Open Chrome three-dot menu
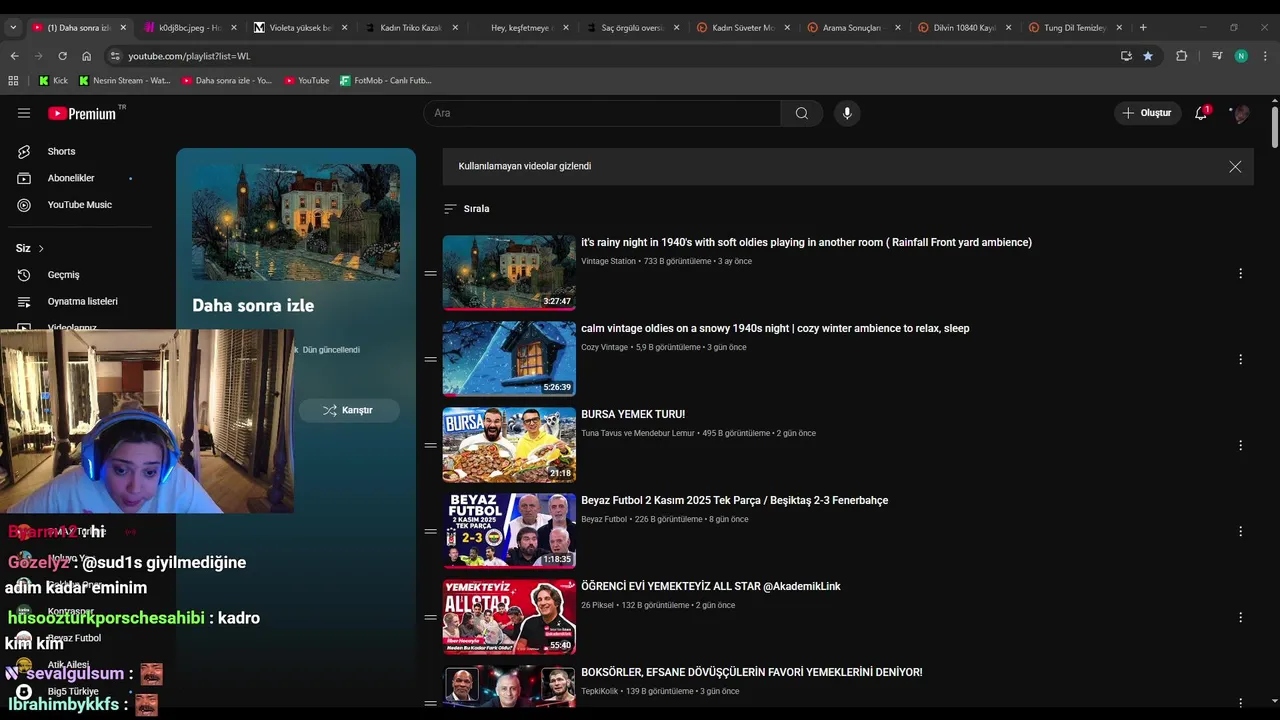Image resolution: width=1280 pixels, height=720 pixels. (x=1265, y=56)
